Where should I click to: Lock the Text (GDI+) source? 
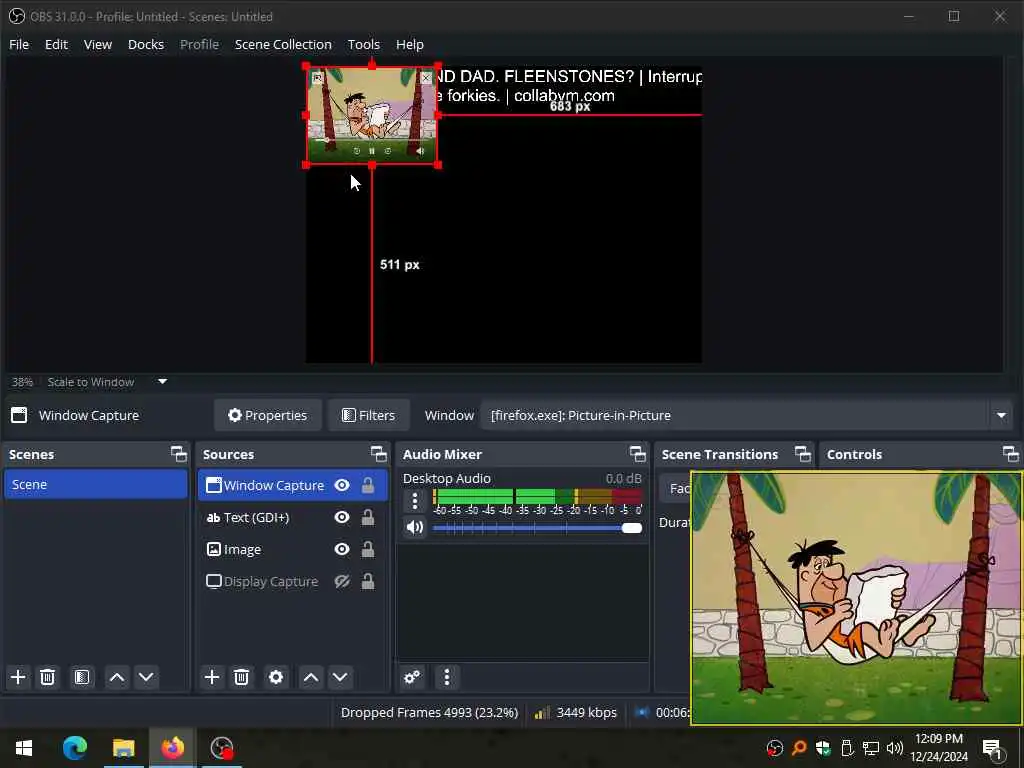[368, 517]
